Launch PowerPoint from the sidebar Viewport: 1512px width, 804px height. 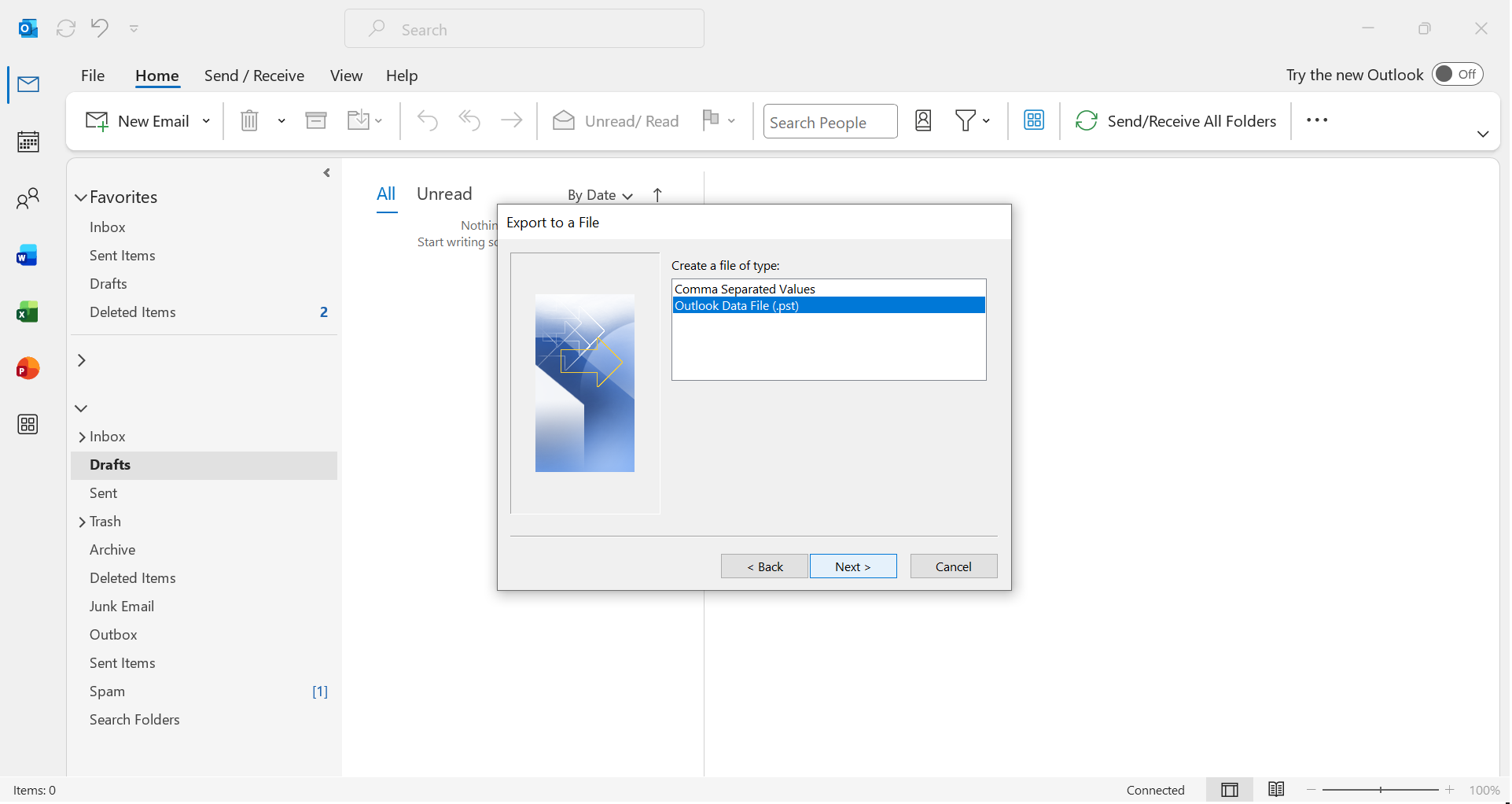[x=28, y=368]
